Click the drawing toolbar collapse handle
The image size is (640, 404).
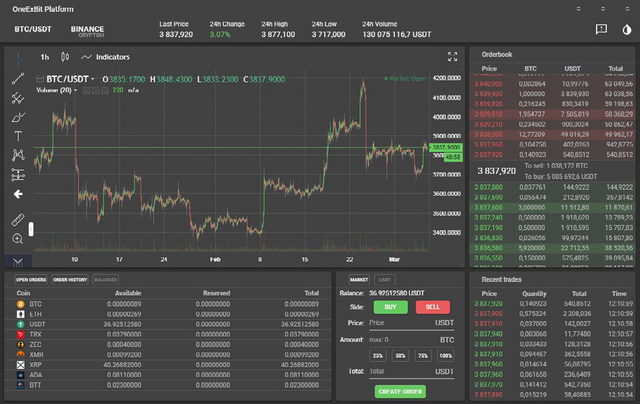[x=31, y=229]
